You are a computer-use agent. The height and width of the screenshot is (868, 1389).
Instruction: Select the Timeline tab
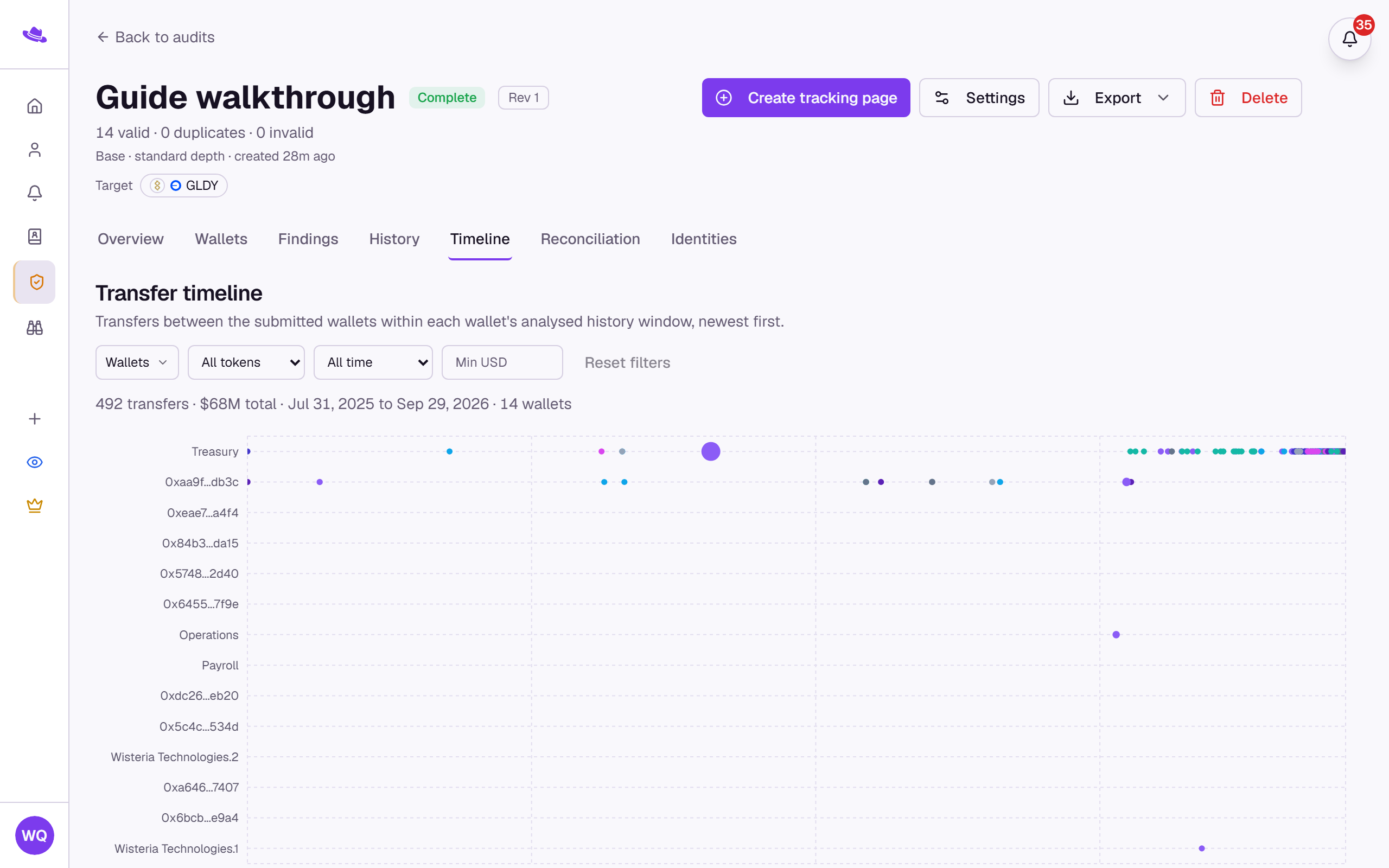tap(480, 239)
